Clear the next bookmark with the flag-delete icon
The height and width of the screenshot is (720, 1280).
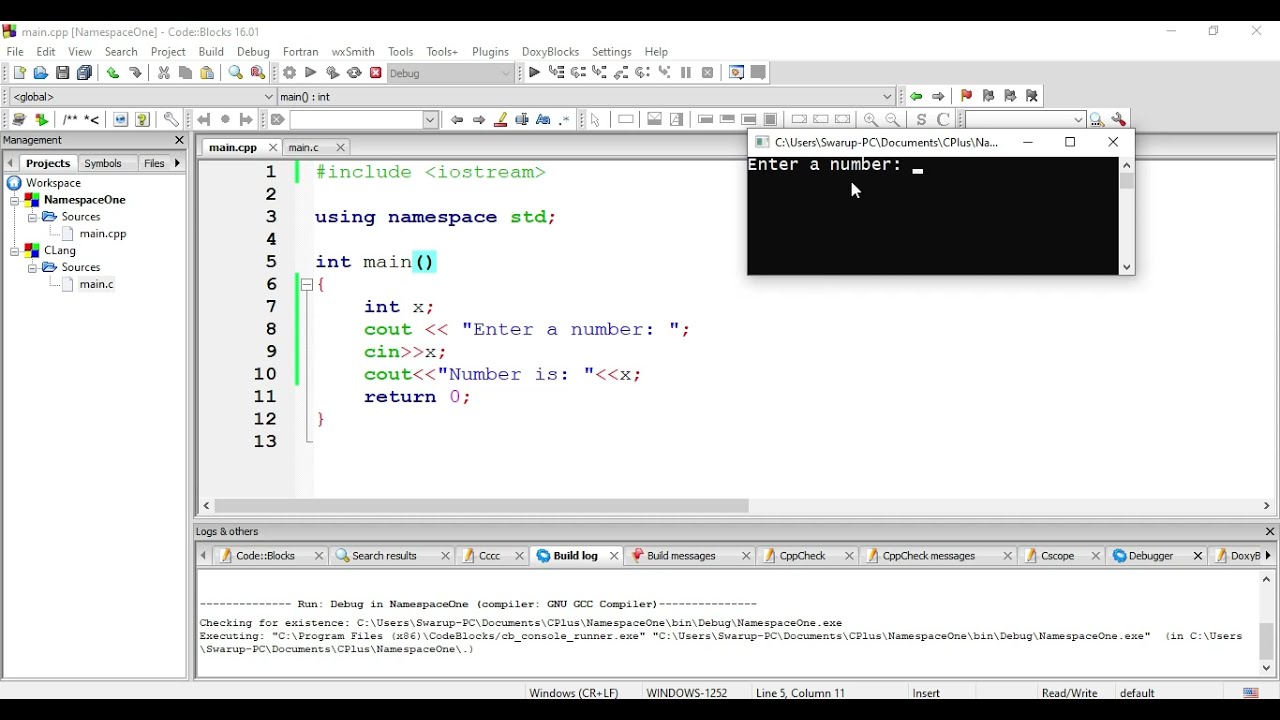tap(1031, 96)
